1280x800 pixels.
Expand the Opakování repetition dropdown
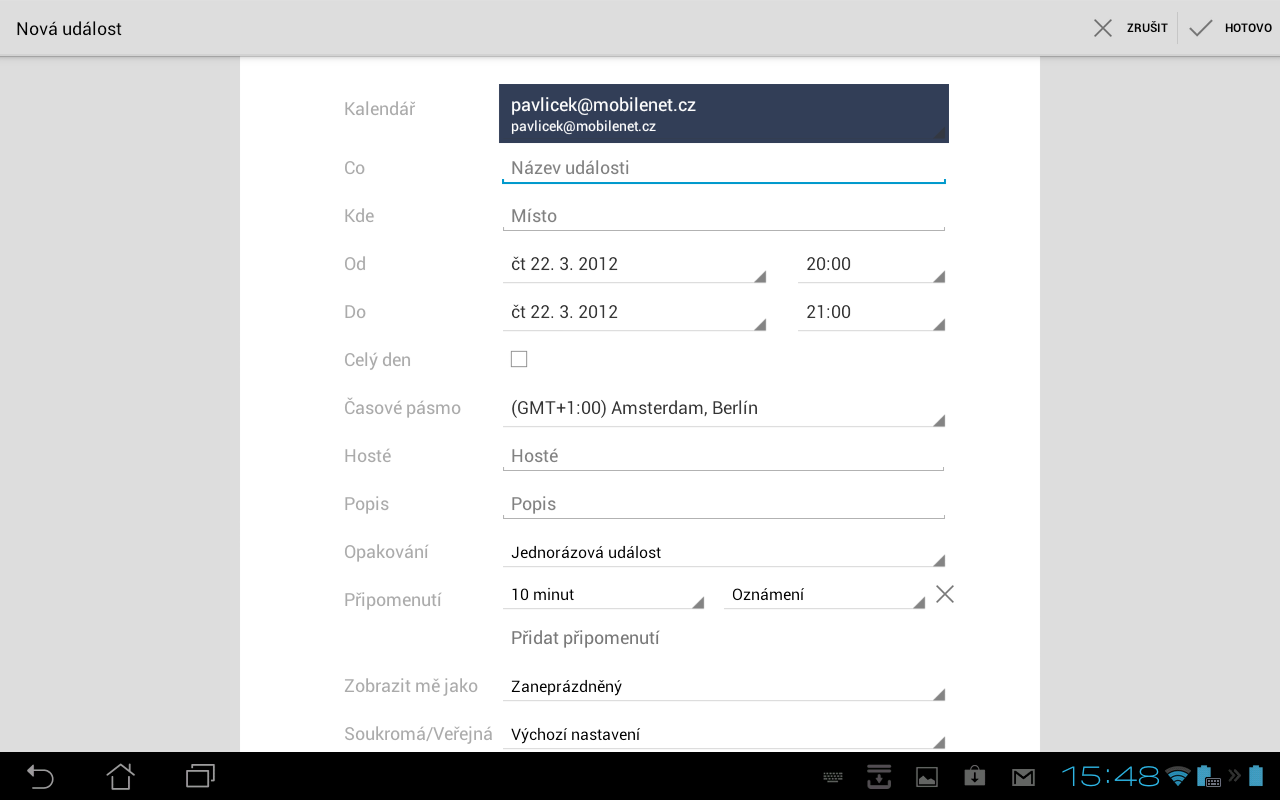coord(723,551)
